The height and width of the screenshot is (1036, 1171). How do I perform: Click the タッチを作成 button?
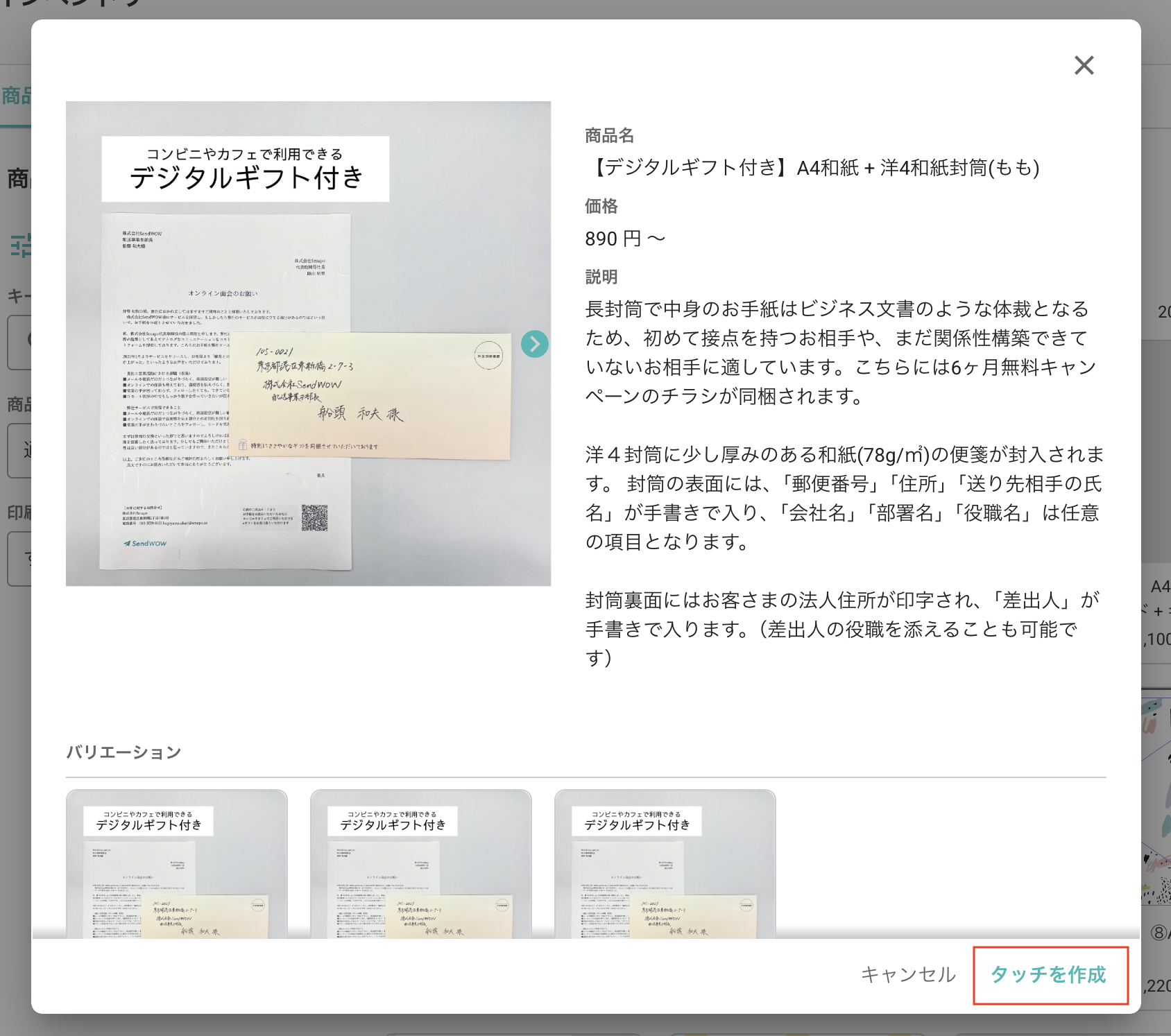[x=1050, y=975]
